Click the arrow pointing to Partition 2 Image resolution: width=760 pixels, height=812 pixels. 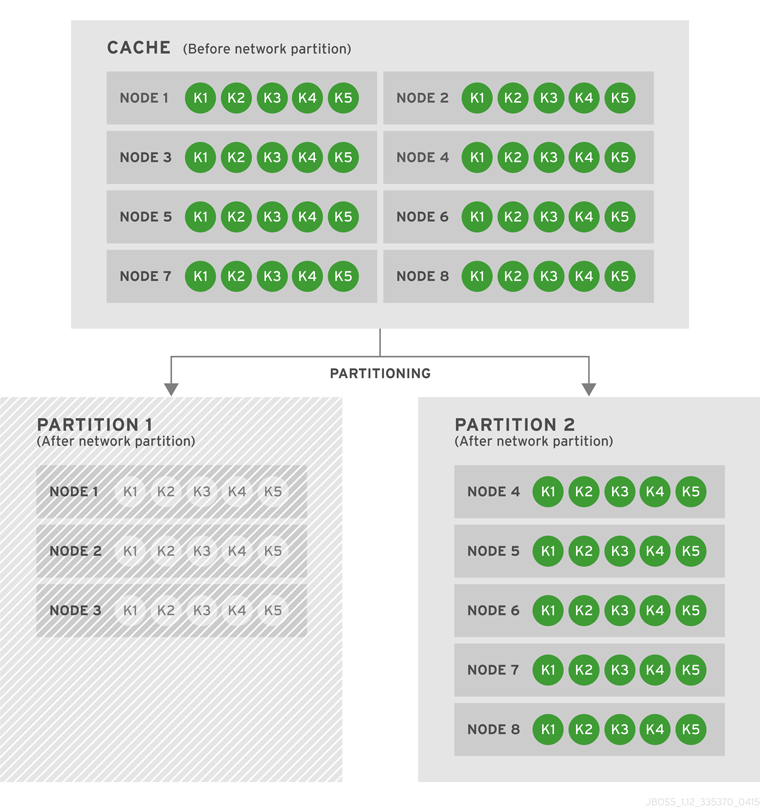coord(589,385)
